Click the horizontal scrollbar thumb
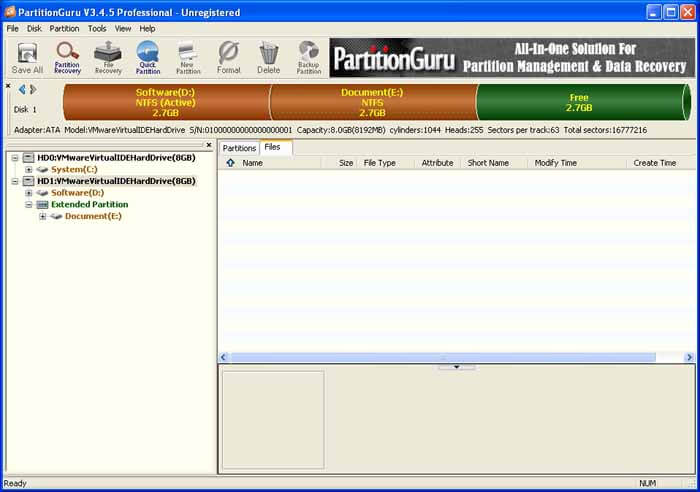Viewport: 700px width, 492px height. (x=443, y=357)
